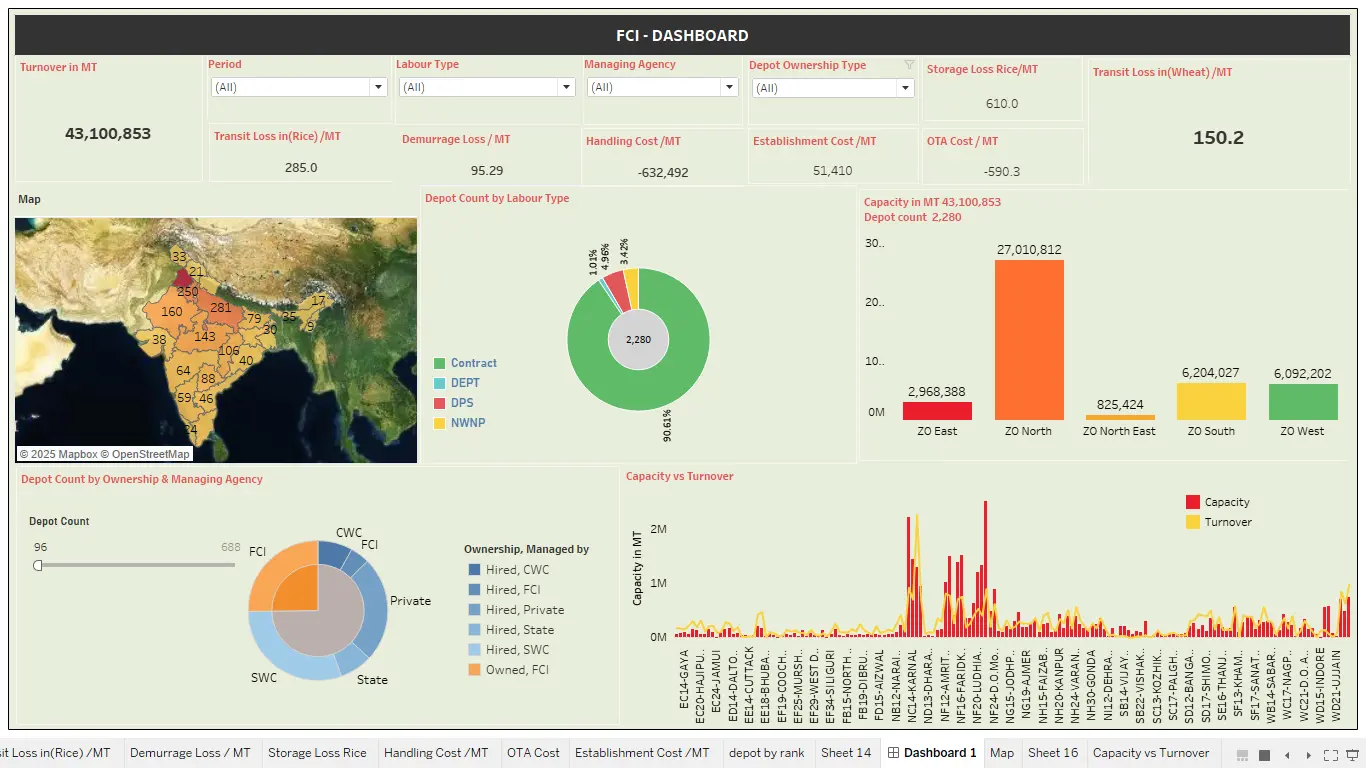Click filter funnel icon on Depot Ownership Type
Viewport: 1366px width, 768px height.
909,65
